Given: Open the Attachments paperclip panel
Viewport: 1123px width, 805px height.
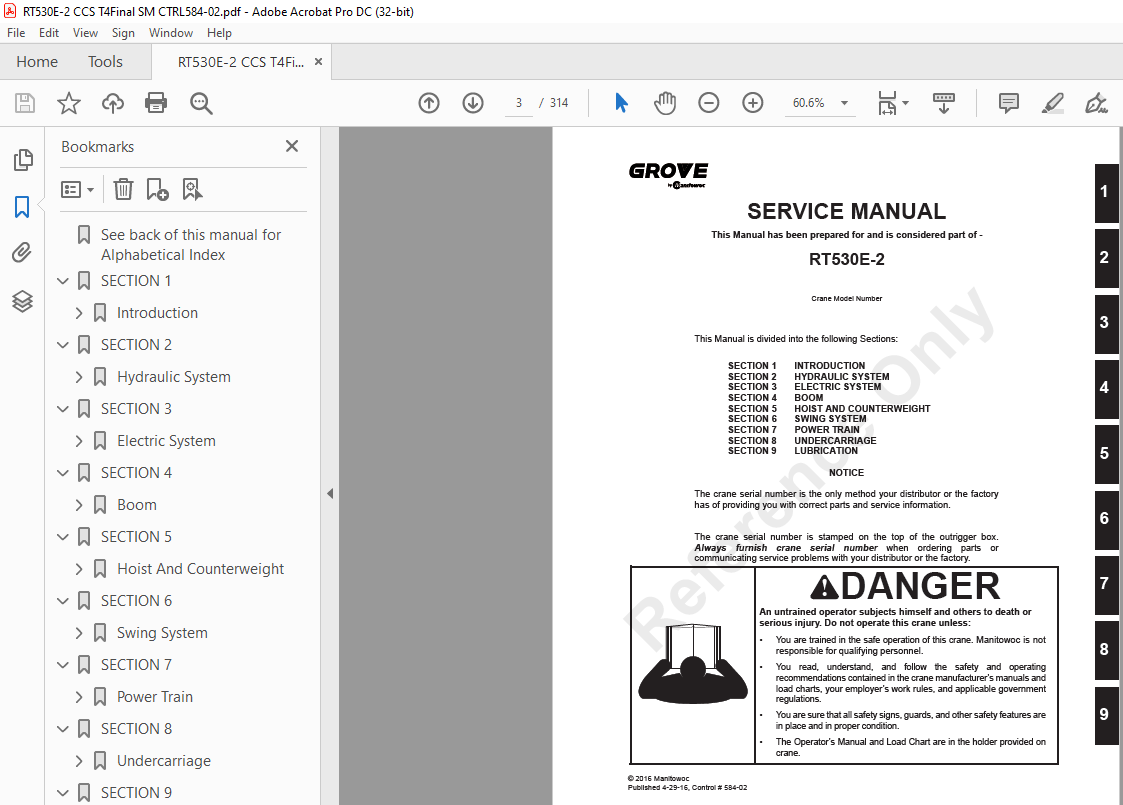Looking at the screenshot, I should click(22, 253).
